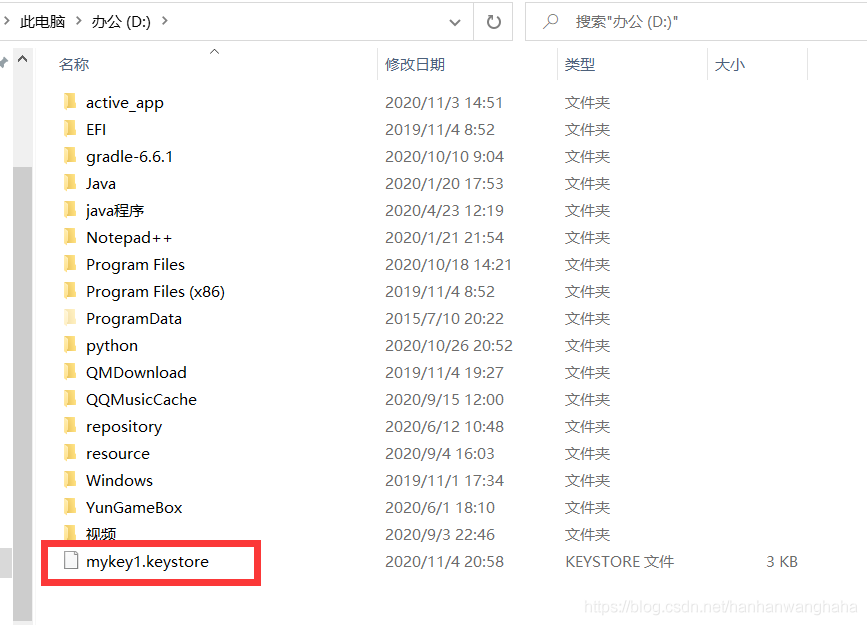Viewport: 867px width, 625px height.
Task: Click the active_app folder icon
Action: pyautogui.click(x=70, y=102)
